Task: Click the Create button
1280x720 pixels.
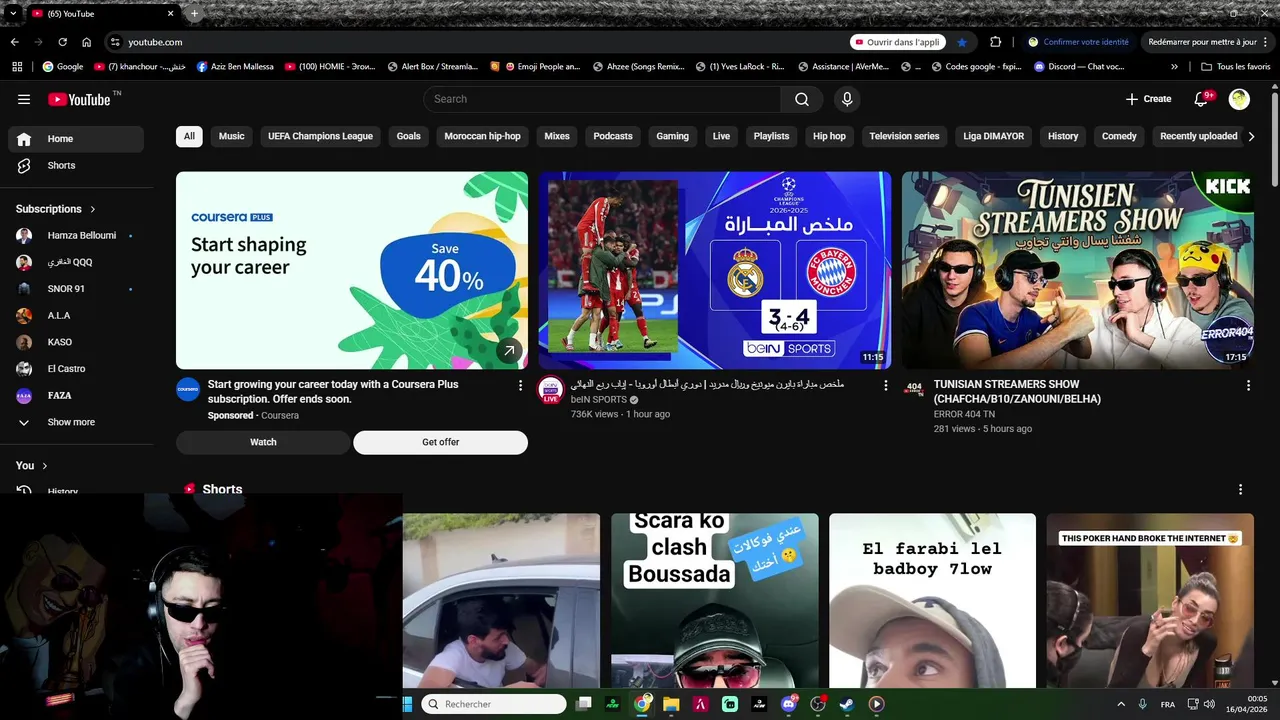Action: 1148,99
